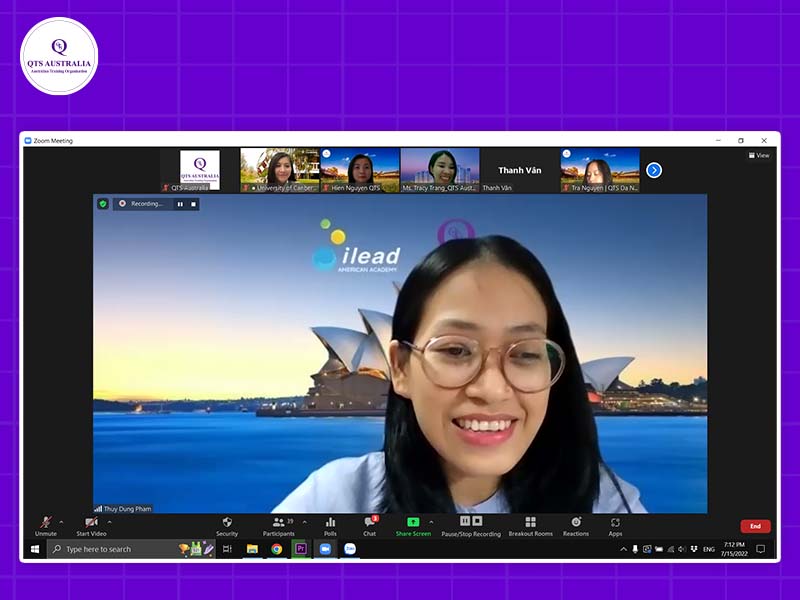Pause recording from the bottom toolbar
The width and height of the screenshot is (800, 600).
click(465, 521)
